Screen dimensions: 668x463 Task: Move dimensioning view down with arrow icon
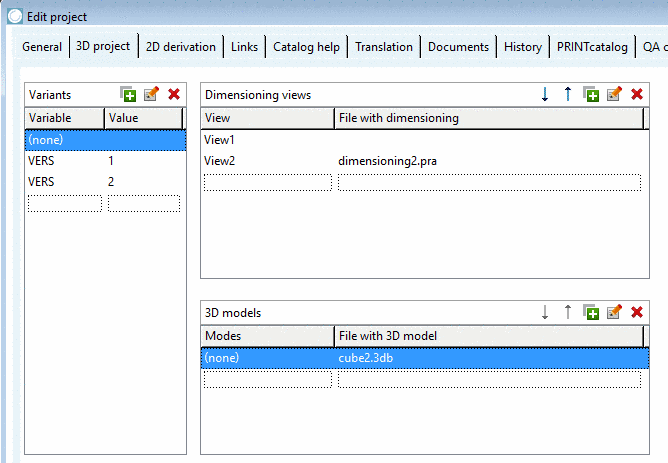tap(545, 94)
